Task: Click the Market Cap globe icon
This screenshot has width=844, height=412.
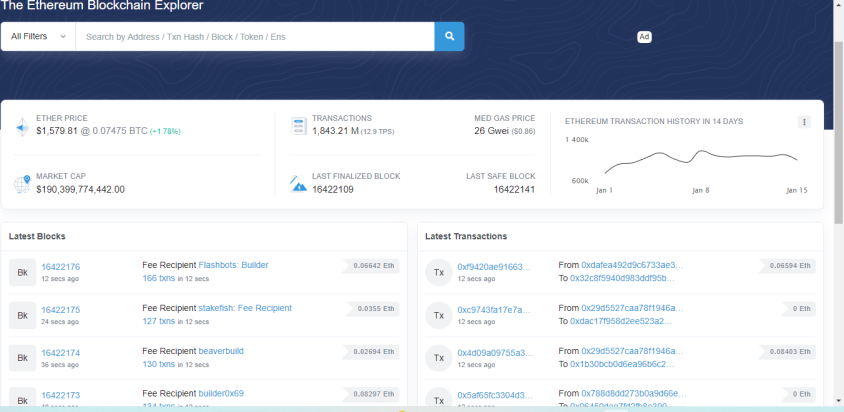Action: pos(22,184)
